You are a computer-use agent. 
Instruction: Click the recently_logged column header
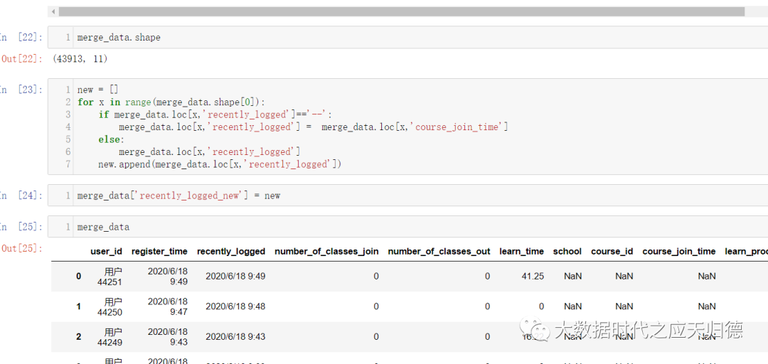(231, 251)
